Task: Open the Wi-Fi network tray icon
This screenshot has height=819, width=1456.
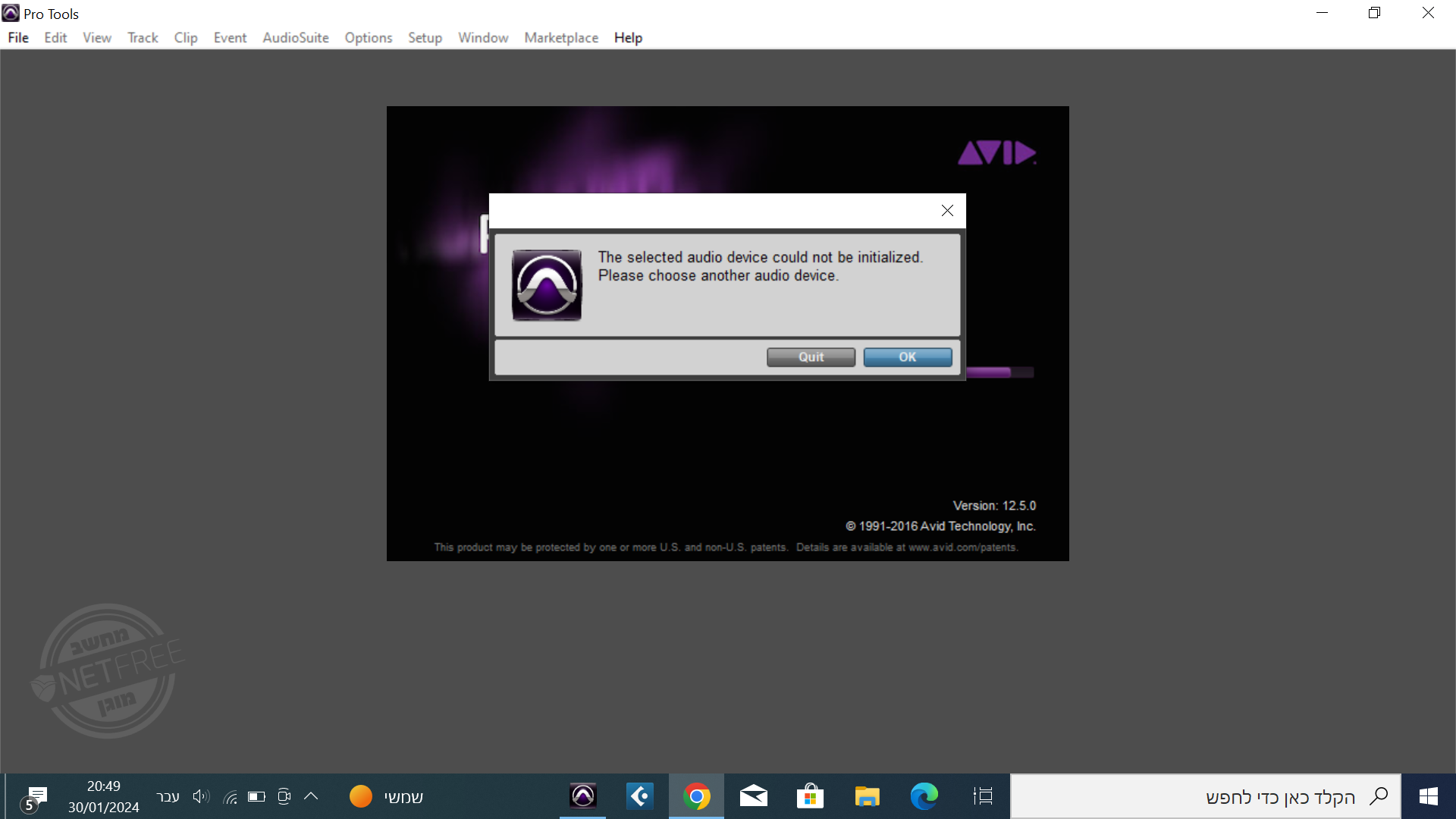Action: (x=231, y=796)
